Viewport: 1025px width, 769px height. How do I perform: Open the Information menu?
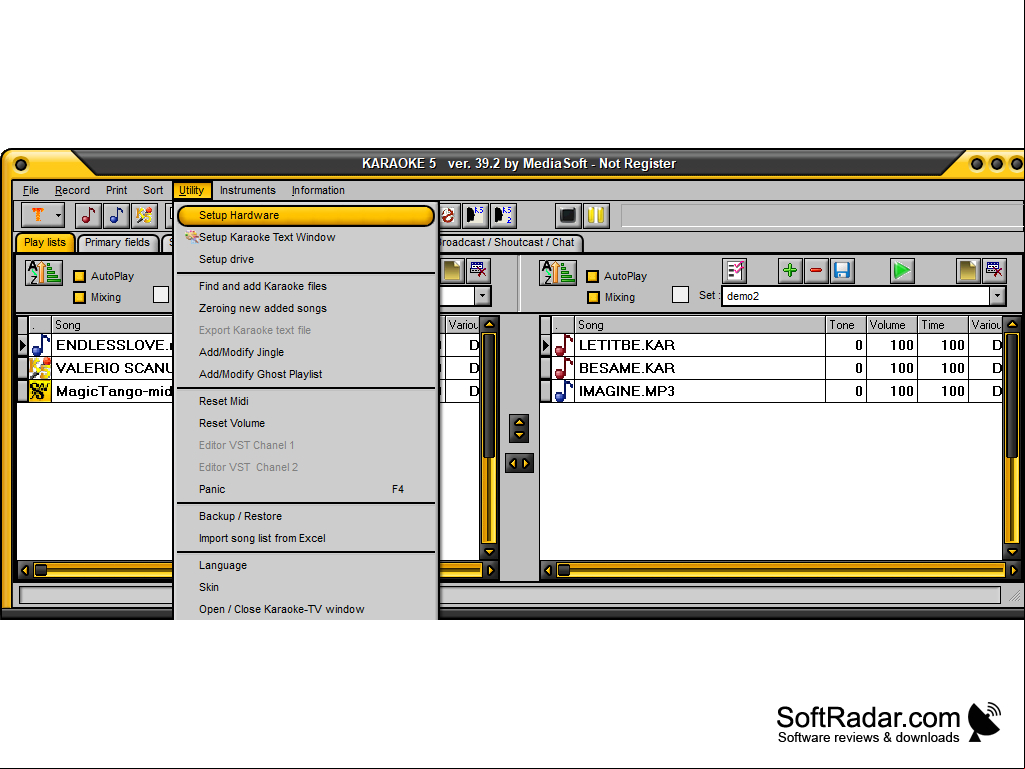[x=318, y=190]
